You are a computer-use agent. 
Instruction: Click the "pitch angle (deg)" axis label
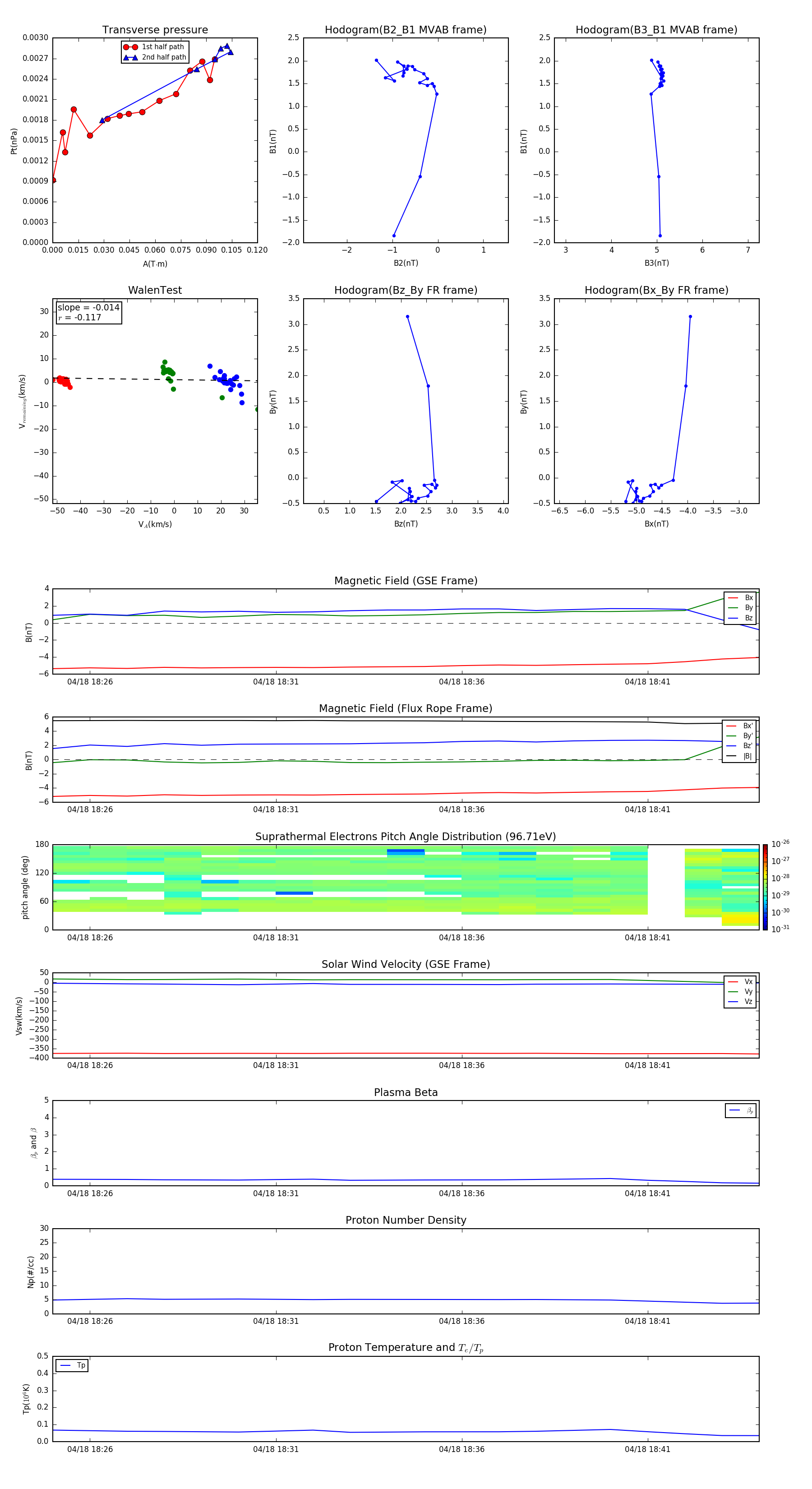click(25, 887)
